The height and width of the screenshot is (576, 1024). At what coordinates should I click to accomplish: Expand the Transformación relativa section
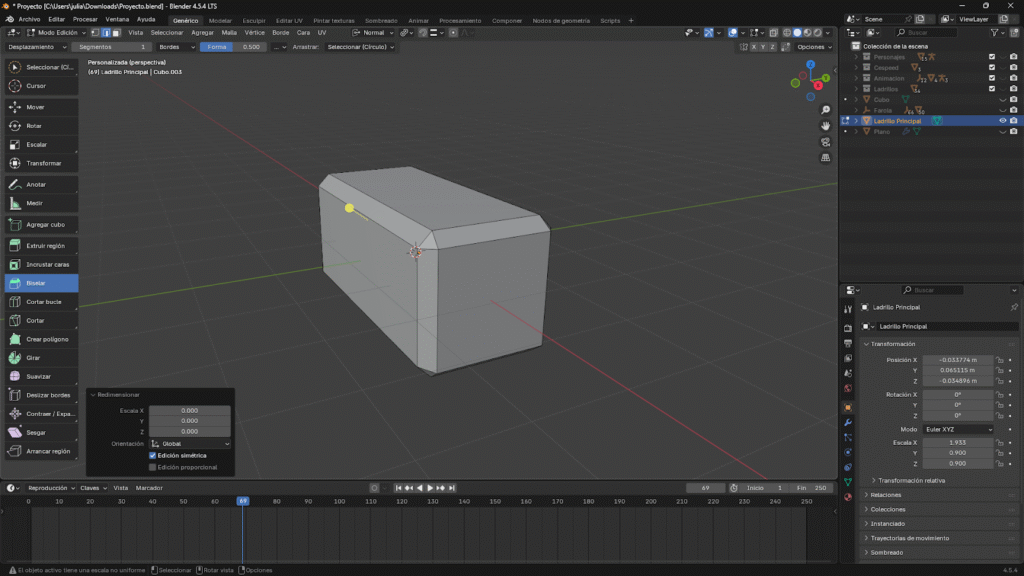coord(910,480)
